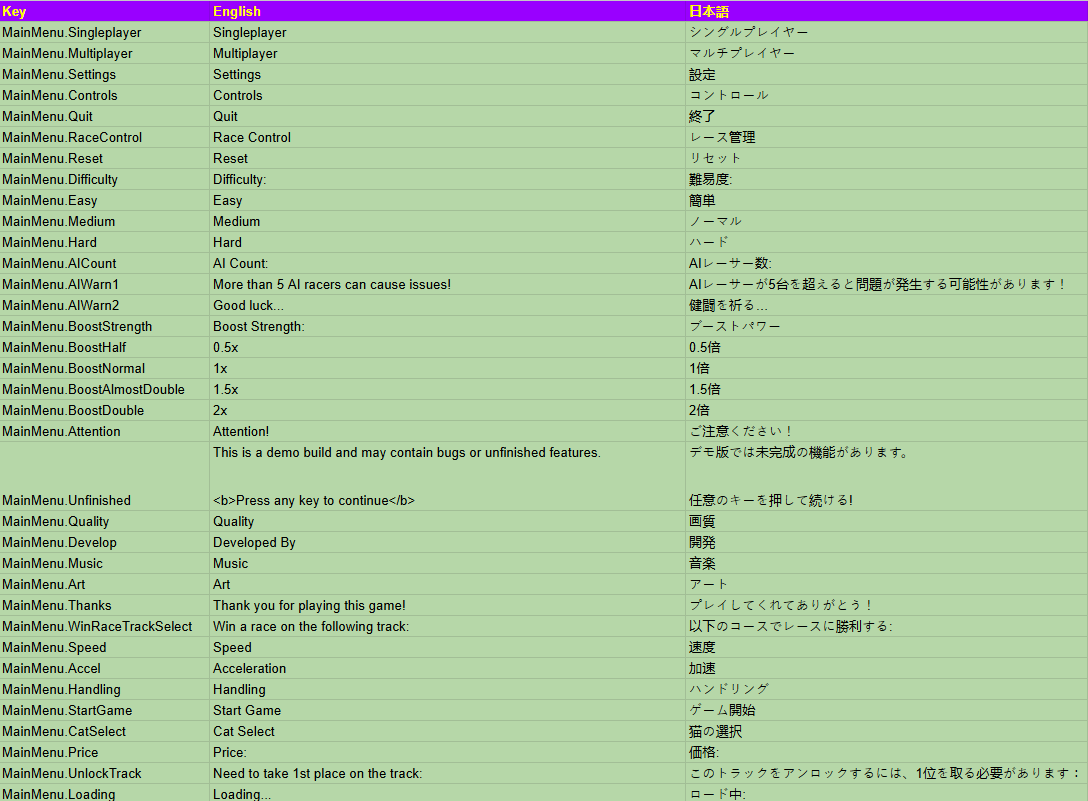Select the MainMenu.Loading key cell
Screen dimensions: 1088x801
click(x=105, y=793)
